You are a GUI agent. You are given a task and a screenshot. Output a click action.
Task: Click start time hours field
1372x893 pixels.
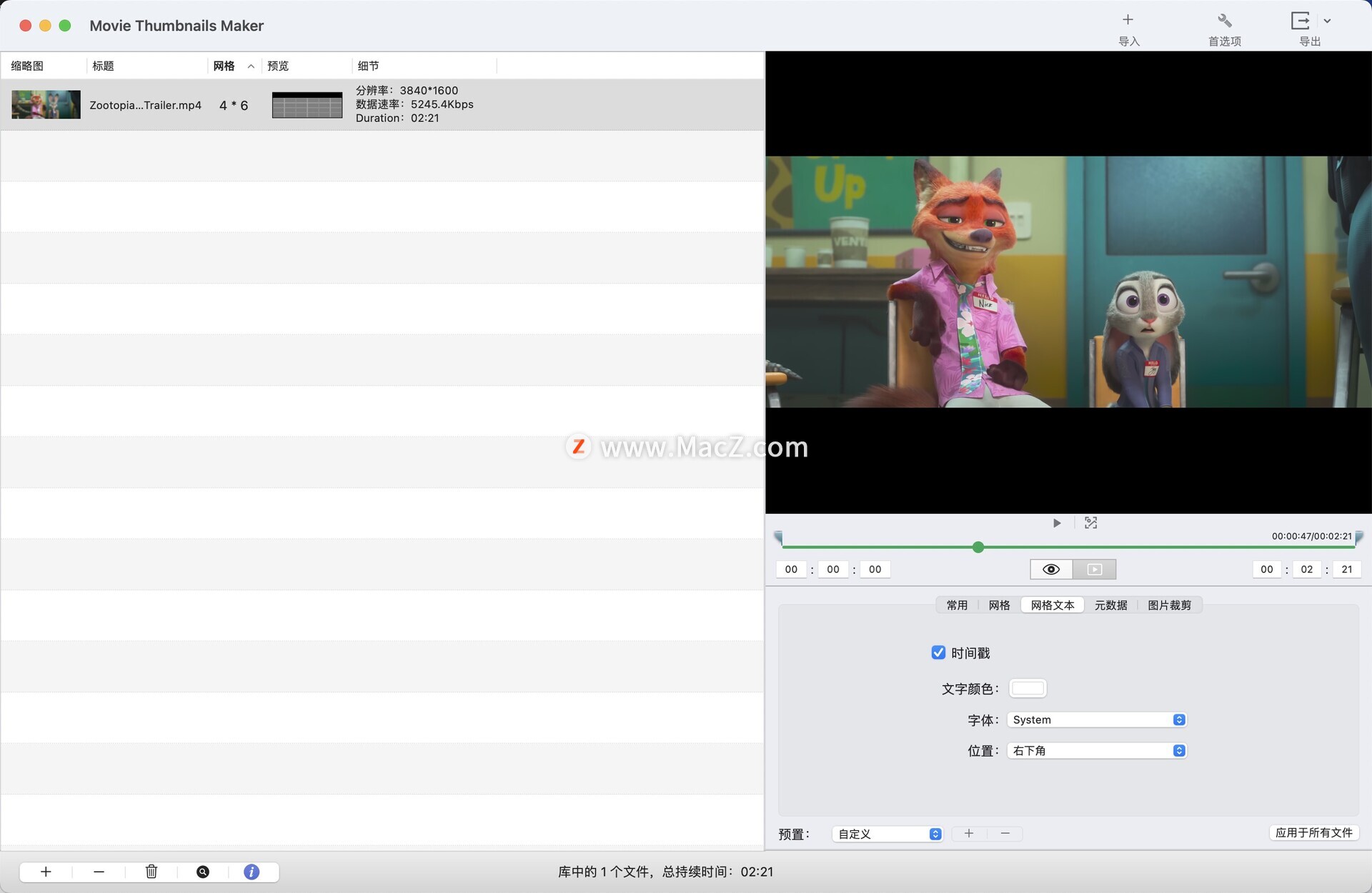pyautogui.click(x=791, y=569)
